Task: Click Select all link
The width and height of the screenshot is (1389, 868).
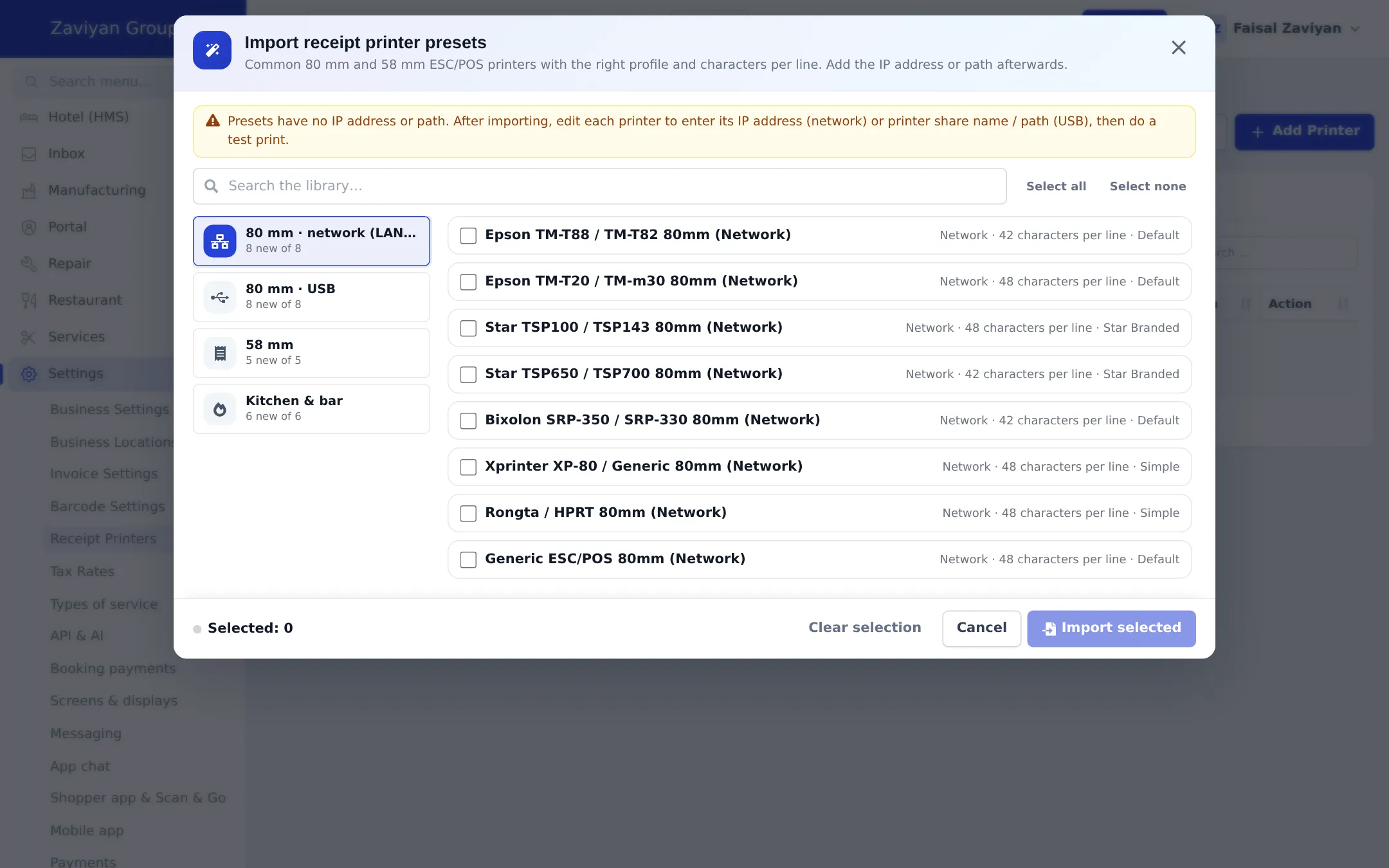Action: point(1056,186)
